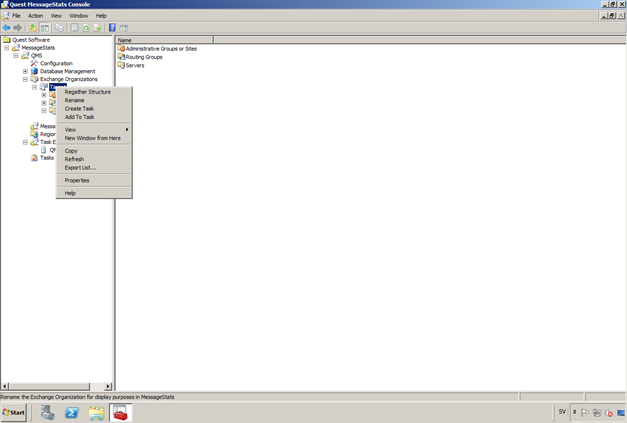Open PowerShell from the taskbar
Screen dimensions: 627x423
[x=72, y=413]
